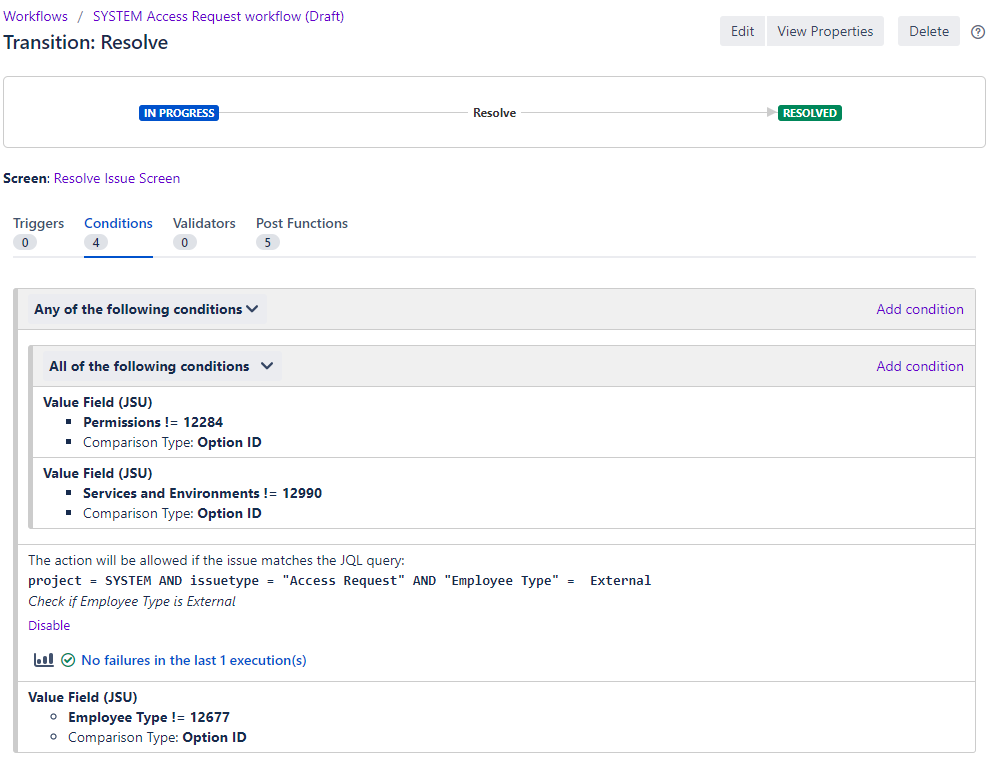Click the JQL query text starting 'project = SYSTEM'
This screenshot has width=993, height=769.
coord(339,581)
